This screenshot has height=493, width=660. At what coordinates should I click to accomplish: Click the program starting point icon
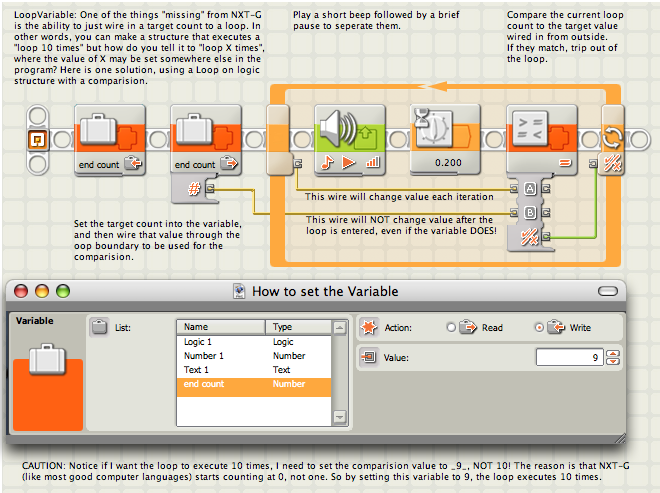(37, 139)
